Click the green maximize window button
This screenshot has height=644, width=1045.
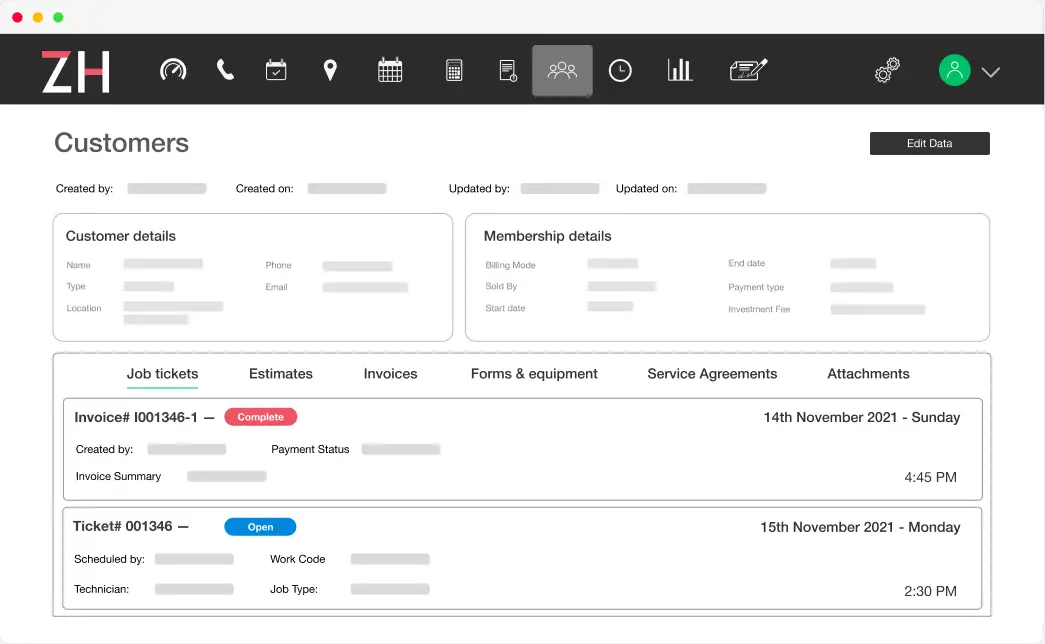pos(59,17)
